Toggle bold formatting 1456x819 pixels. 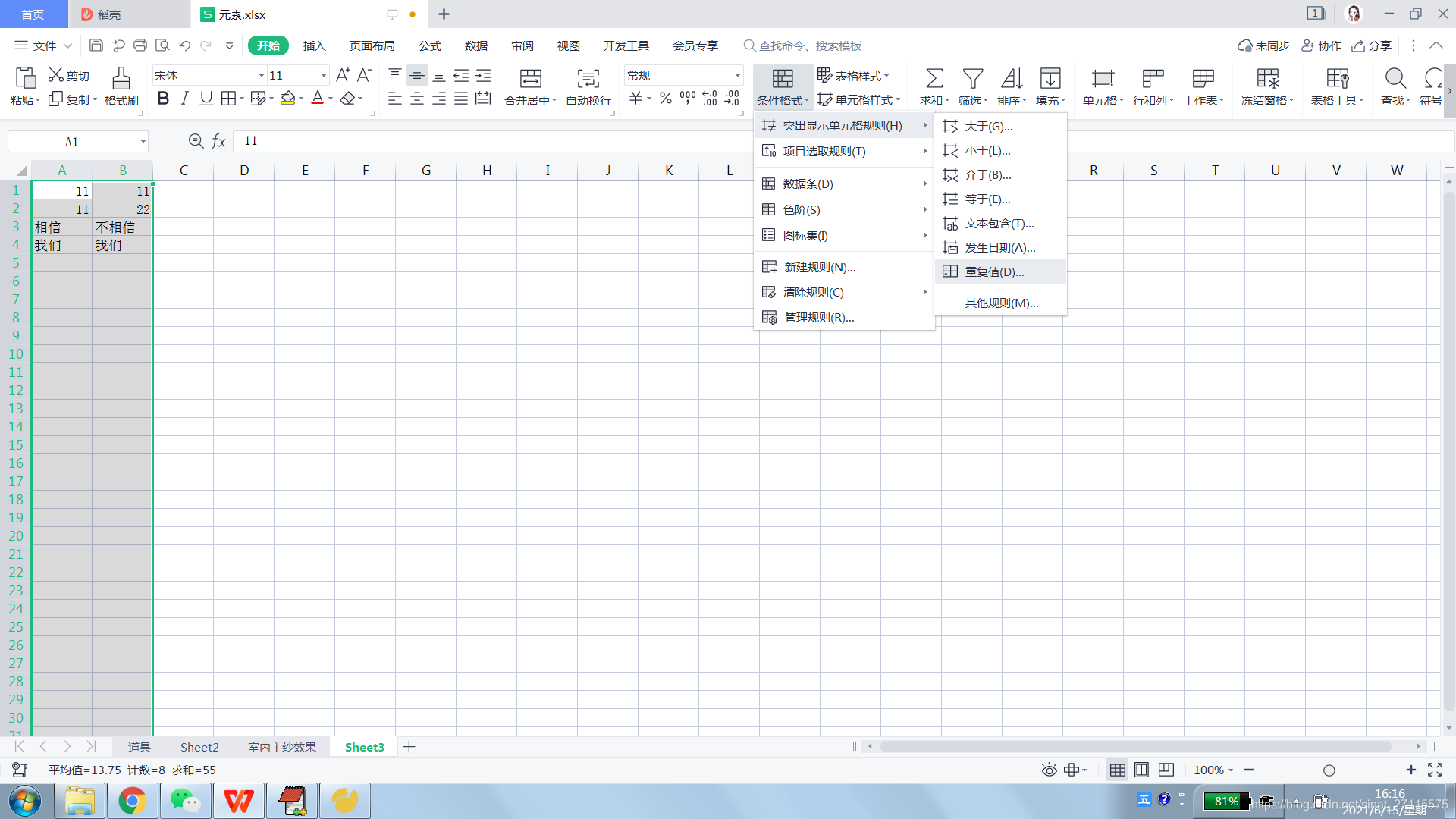pyautogui.click(x=163, y=99)
